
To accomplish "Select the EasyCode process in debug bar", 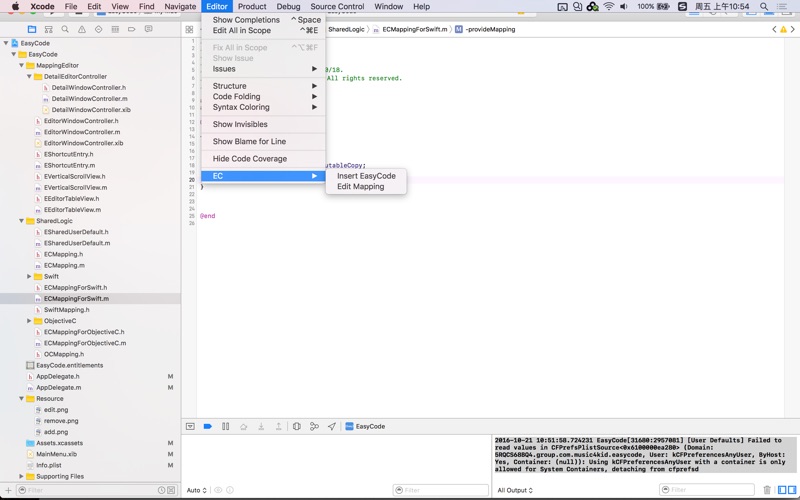I will pos(365,427).
